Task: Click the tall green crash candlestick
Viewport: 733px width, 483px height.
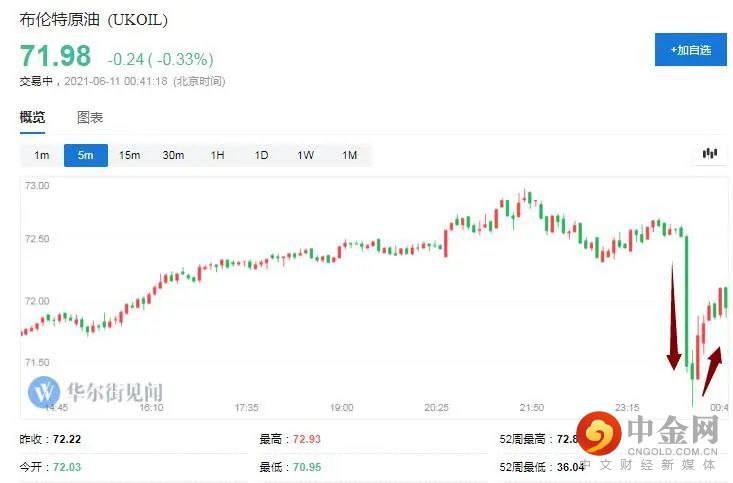Action: point(687,301)
